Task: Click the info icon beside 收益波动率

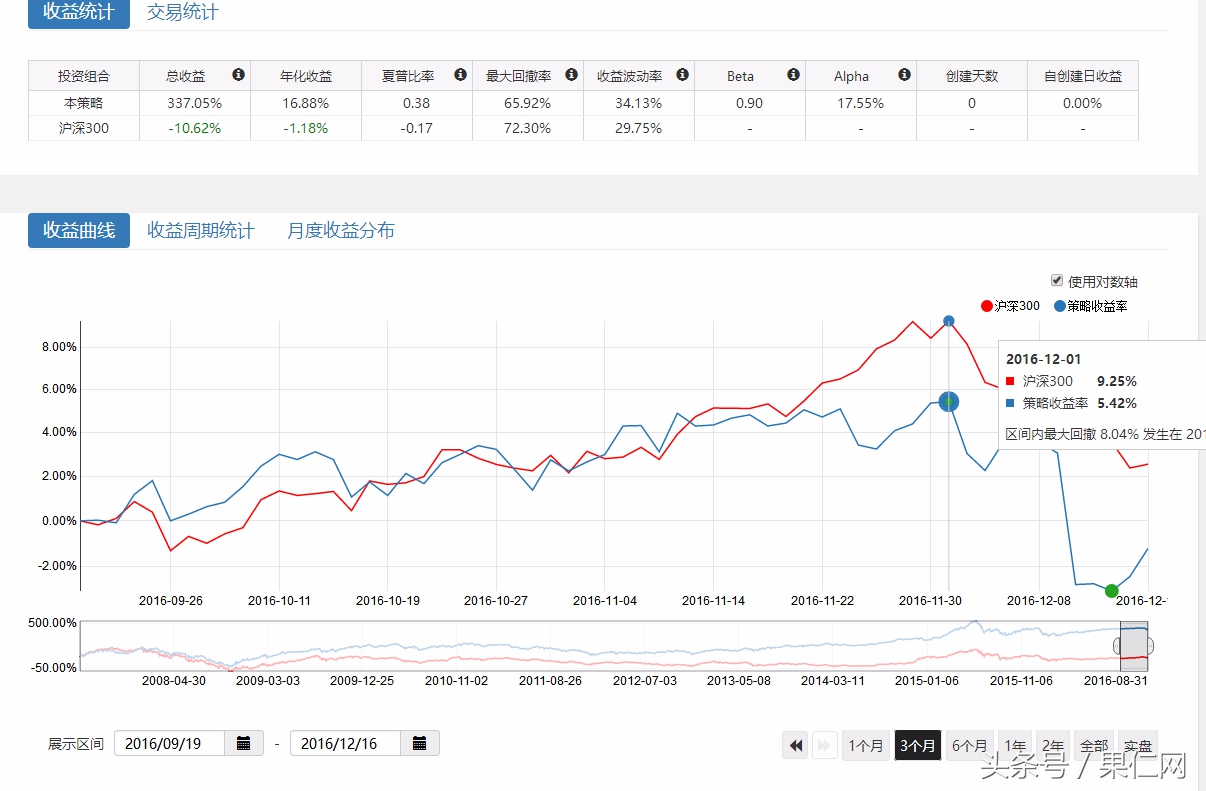Action: 682,75
